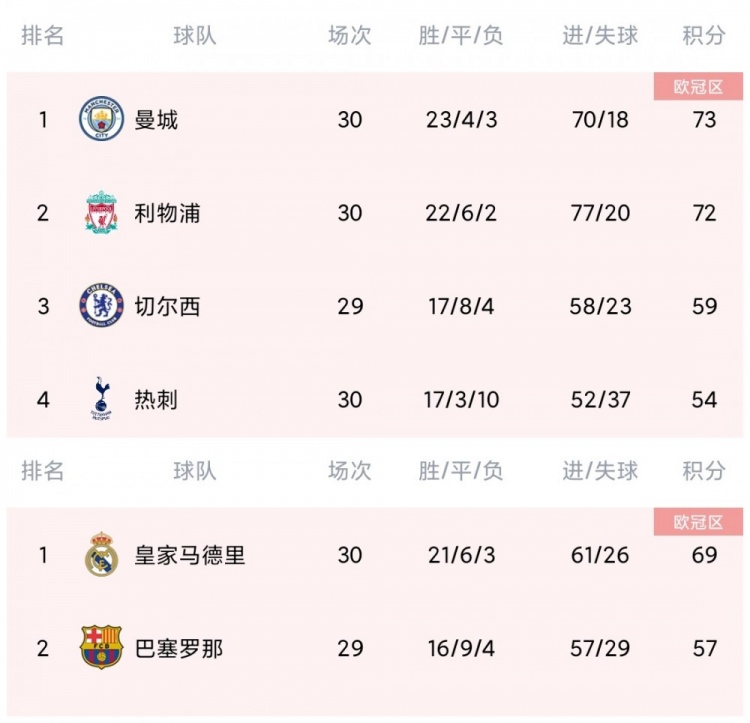Sort by 积分 in the top table header
750x723 pixels.
(x=704, y=35)
